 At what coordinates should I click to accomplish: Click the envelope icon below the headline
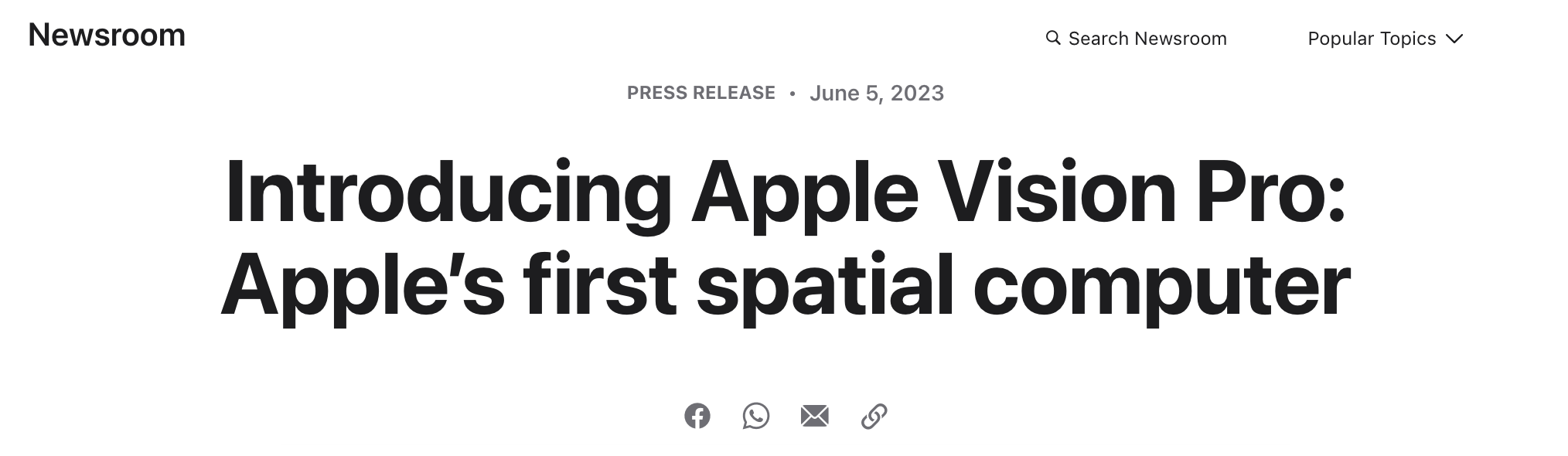pyautogui.click(x=815, y=417)
